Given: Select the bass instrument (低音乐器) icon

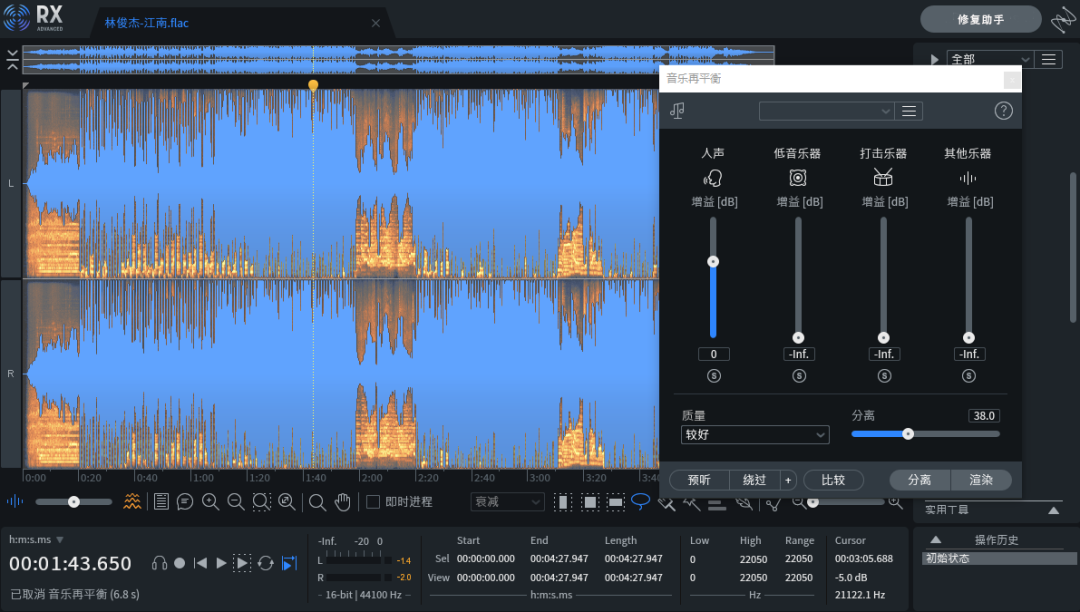Looking at the screenshot, I should 798,177.
